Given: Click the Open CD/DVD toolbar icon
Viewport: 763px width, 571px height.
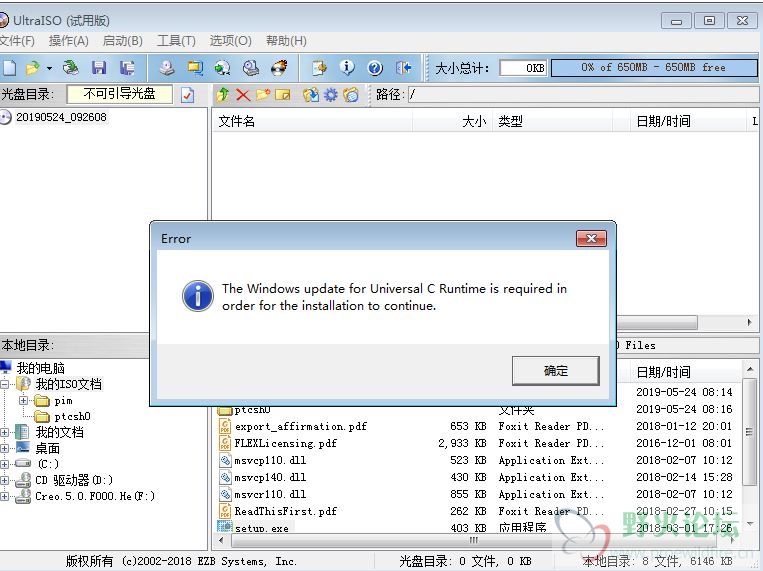Looking at the screenshot, I should [x=71, y=68].
